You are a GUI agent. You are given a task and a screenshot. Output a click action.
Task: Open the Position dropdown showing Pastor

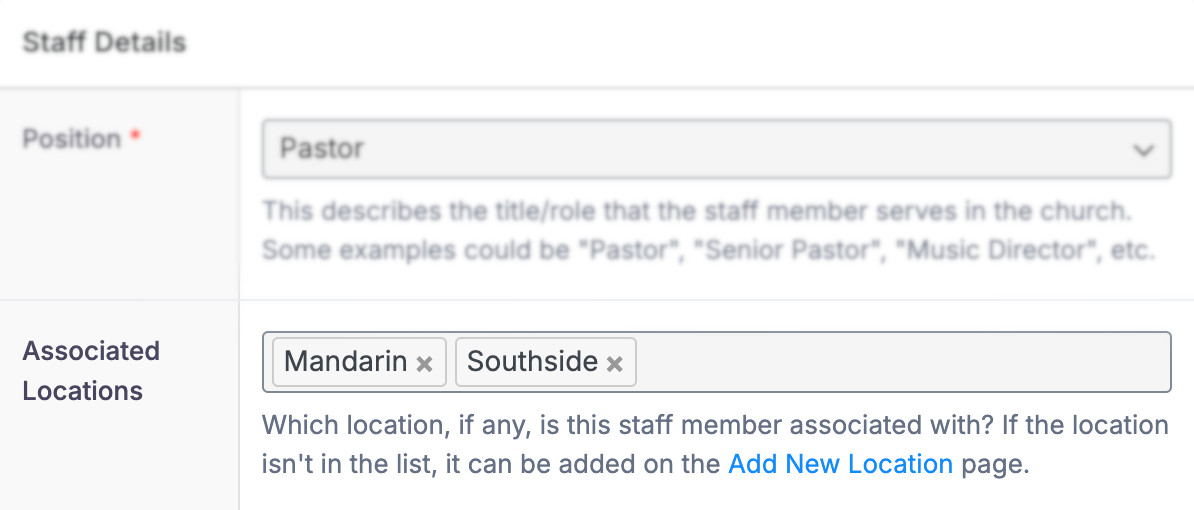point(700,150)
